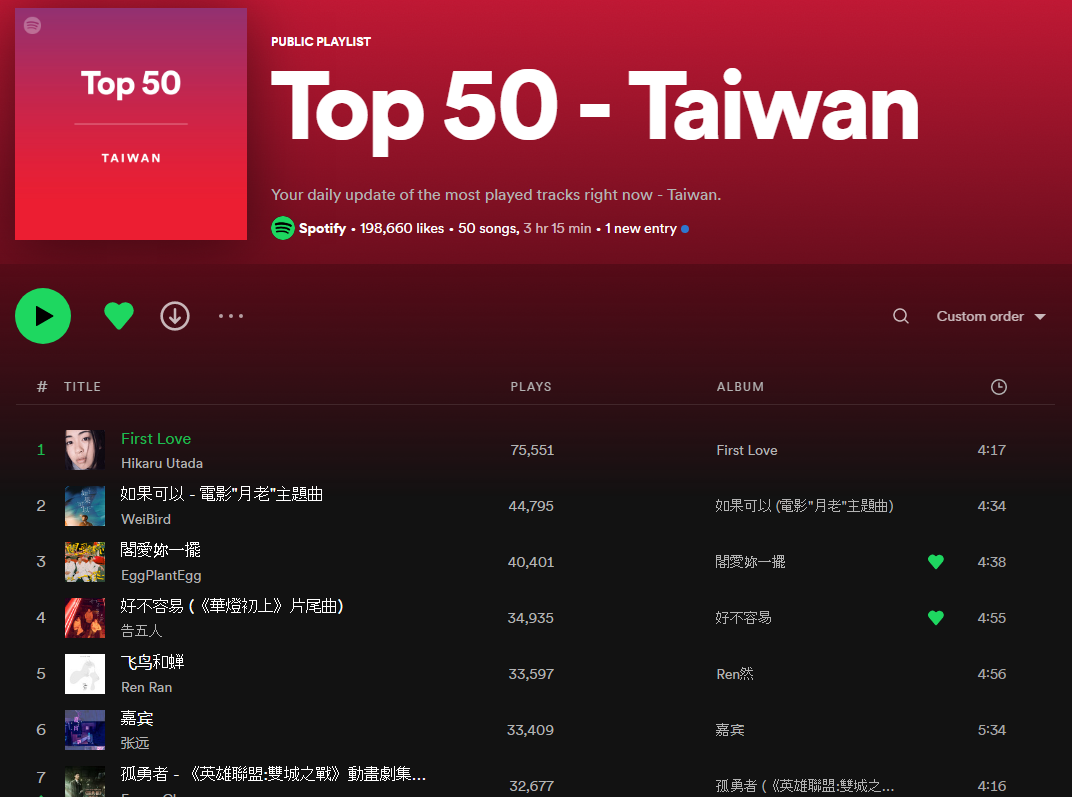Open the Custom order sort dropdown
Viewport: 1072px width, 797px height.
point(991,316)
